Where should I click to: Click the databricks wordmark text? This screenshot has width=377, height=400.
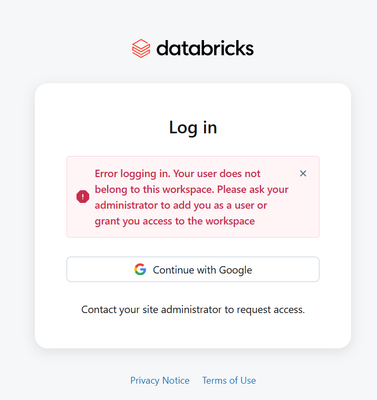205,48
